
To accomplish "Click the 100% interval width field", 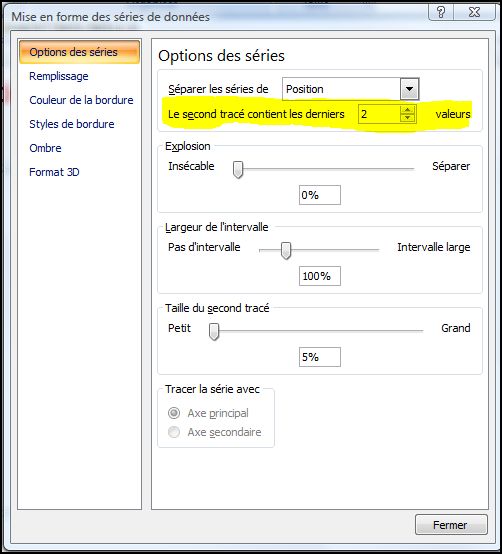I will click(320, 276).
